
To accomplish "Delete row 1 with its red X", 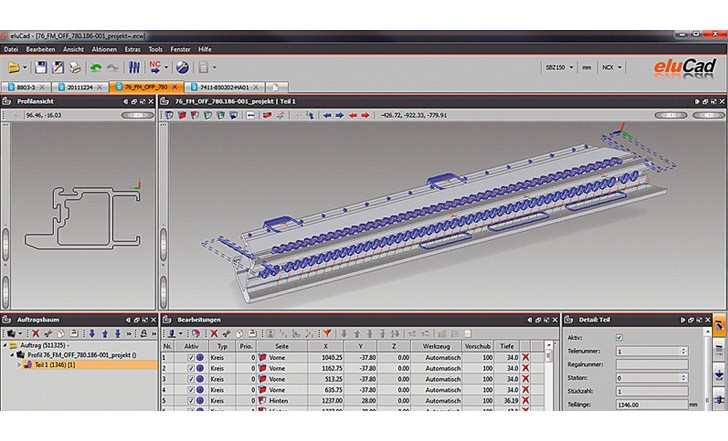I will 526,357.
